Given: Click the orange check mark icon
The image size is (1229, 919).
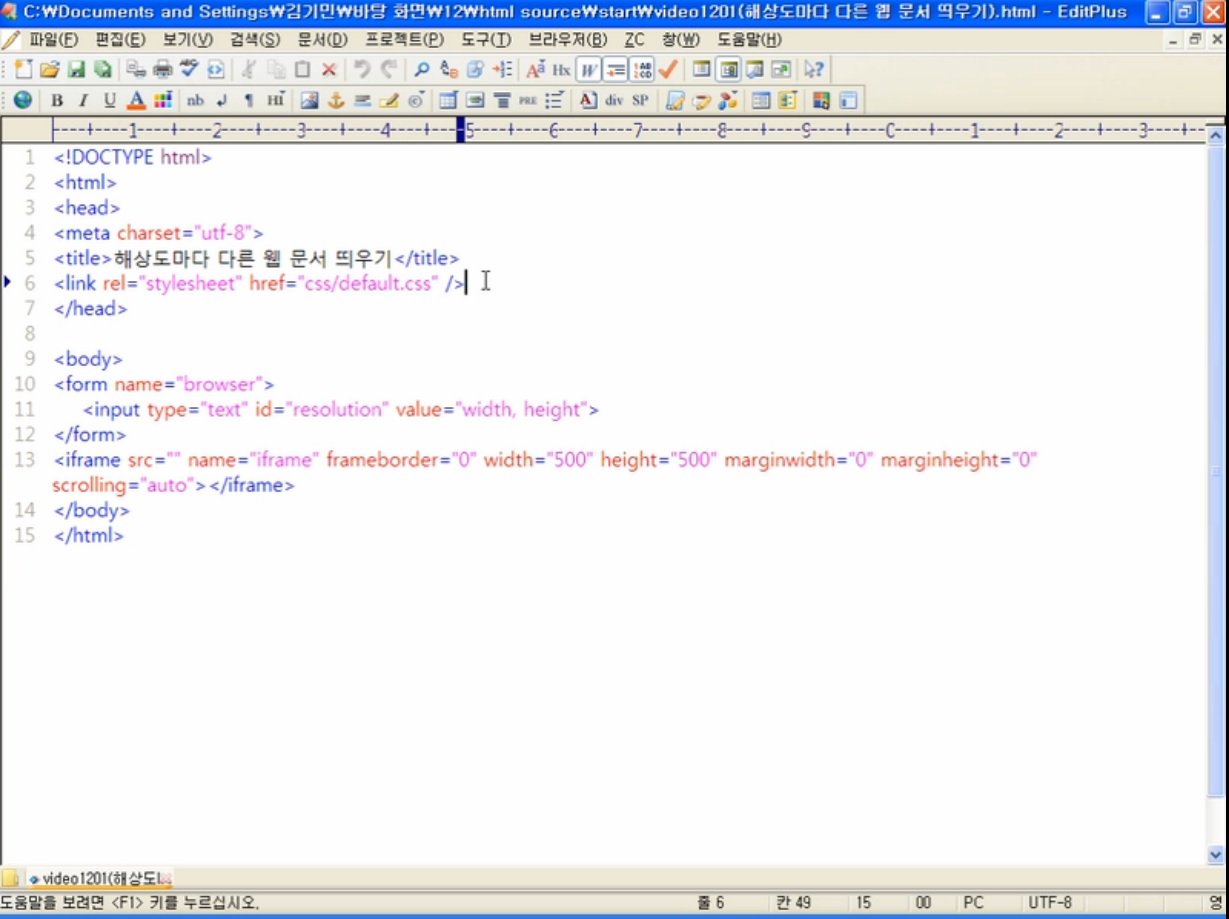Looking at the screenshot, I should [x=667, y=69].
